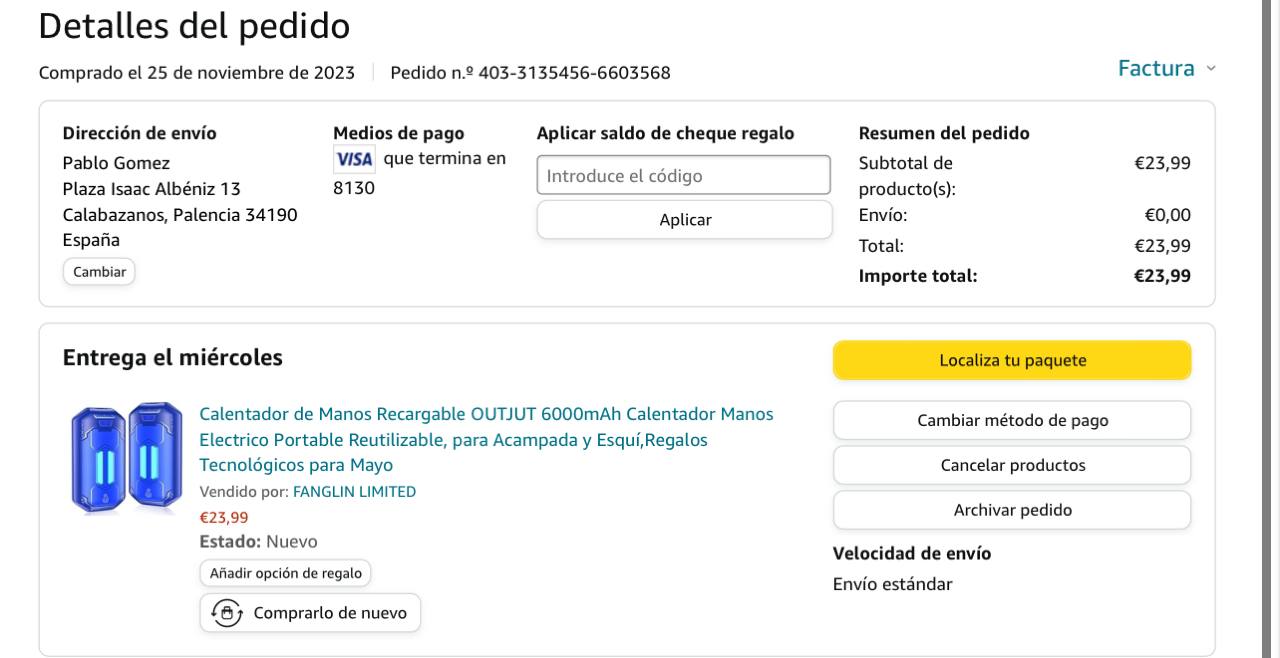Click Añadir opción de regalo
This screenshot has height=658, width=1280.
[x=285, y=573]
